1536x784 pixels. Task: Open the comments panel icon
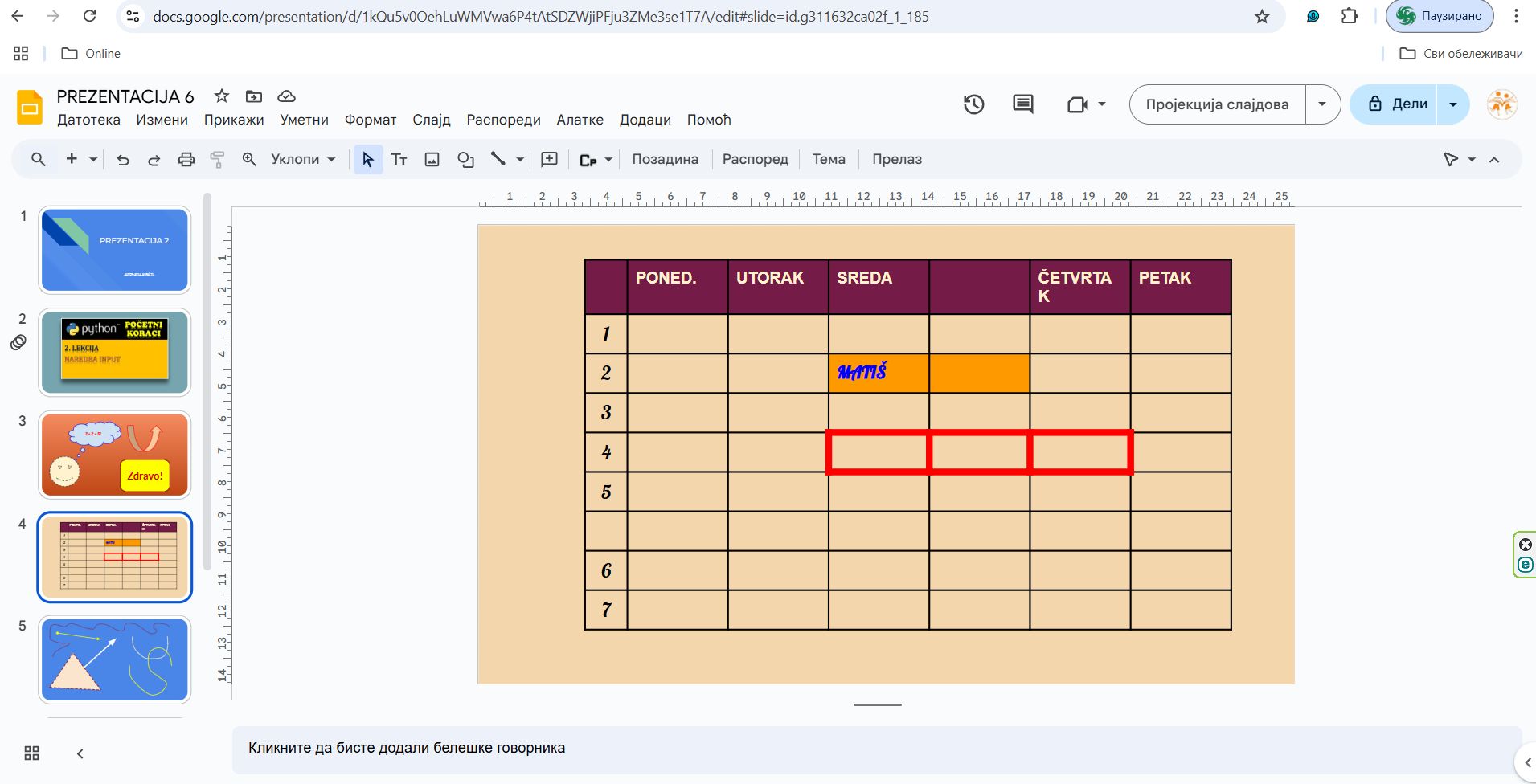tap(1022, 104)
